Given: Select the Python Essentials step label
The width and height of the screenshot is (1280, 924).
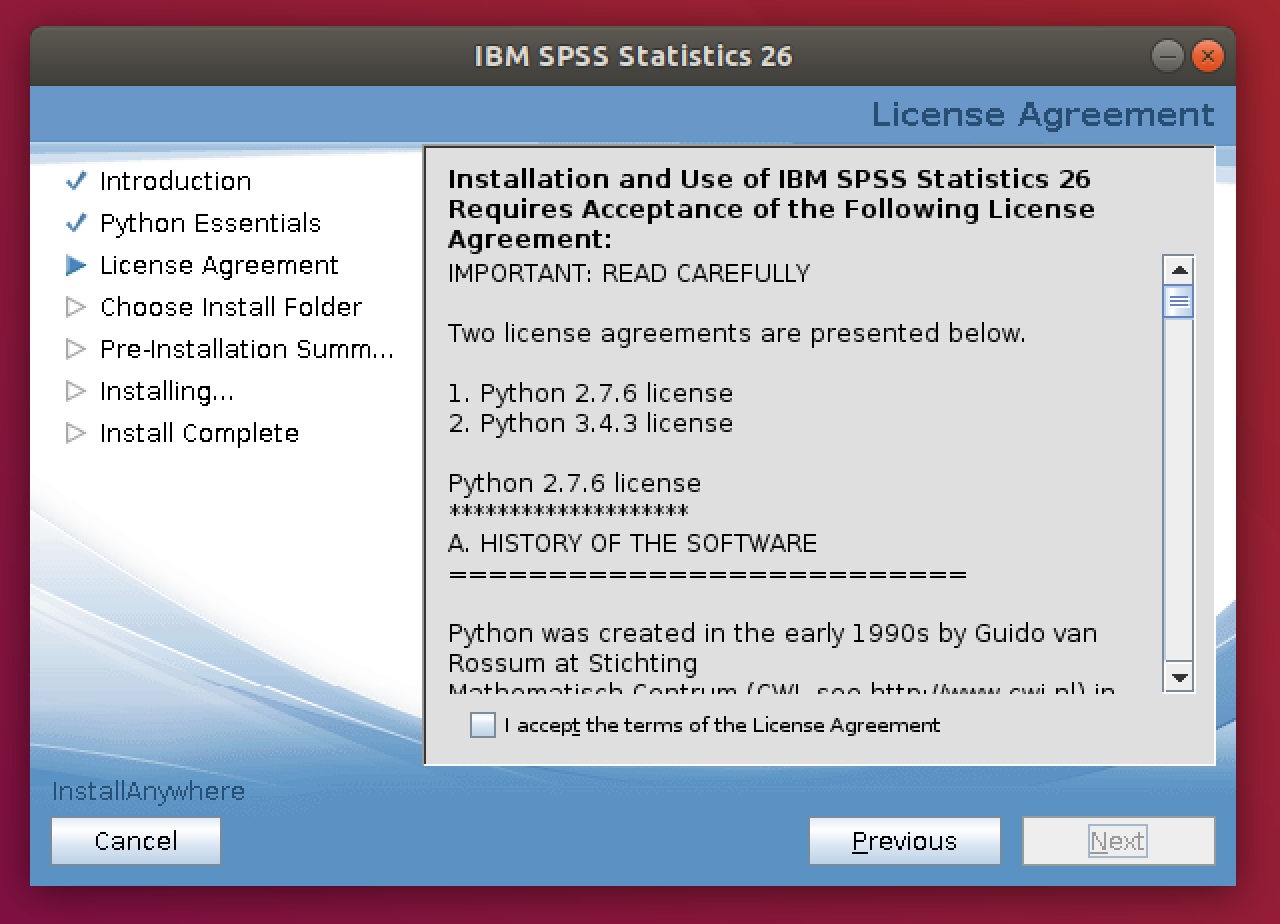Looking at the screenshot, I should (x=210, y=223).
